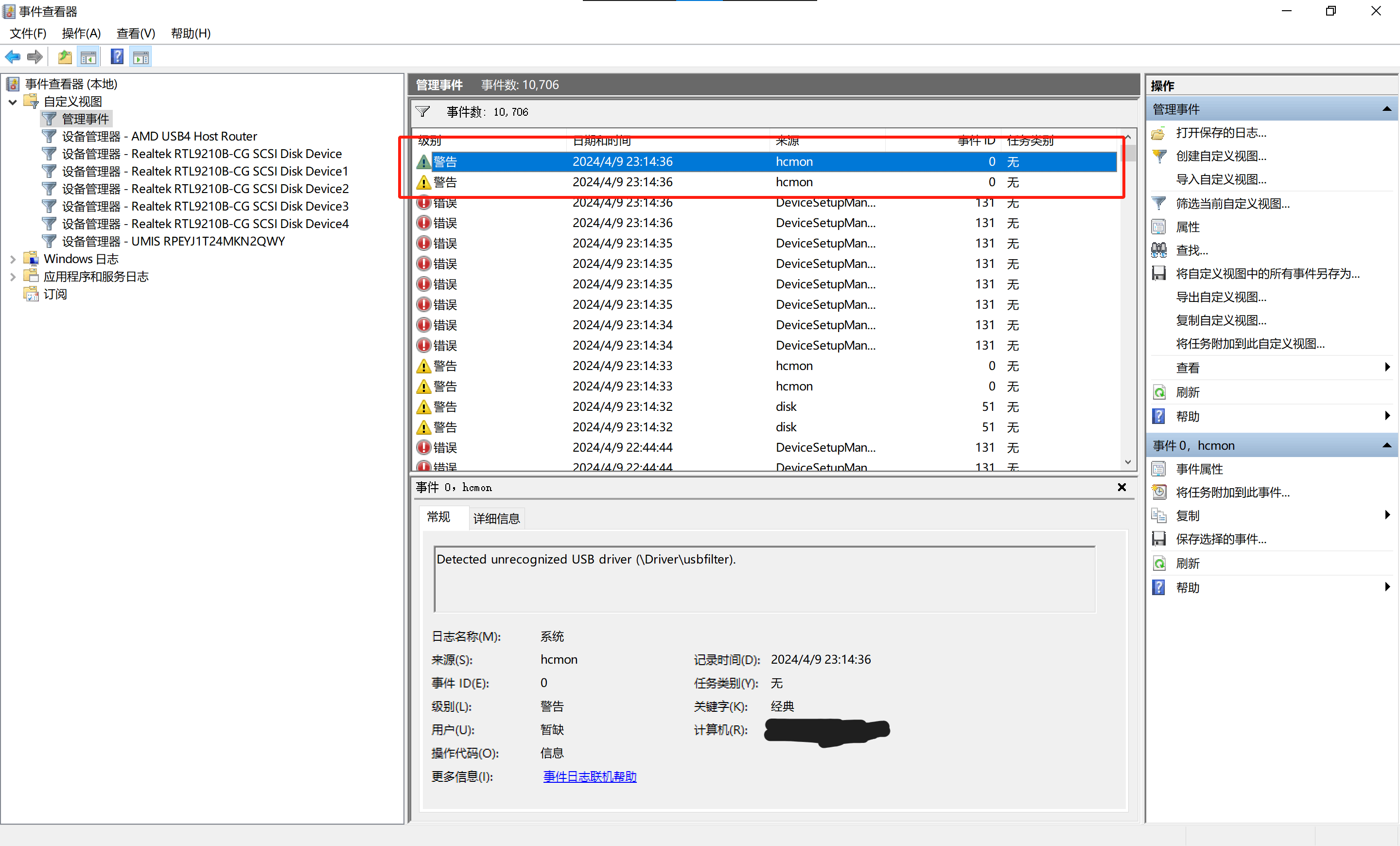Viewport: 1400px width, 846px height.
Task: Switch to the 详细信息 tab
Action: coord(496,518)
